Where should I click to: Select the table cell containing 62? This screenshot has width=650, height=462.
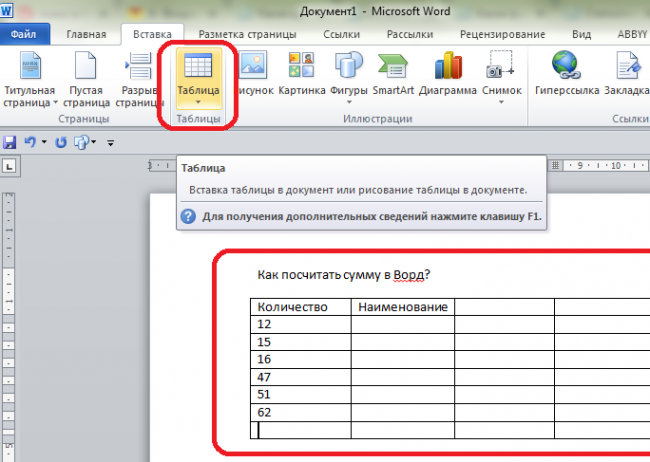301,412
